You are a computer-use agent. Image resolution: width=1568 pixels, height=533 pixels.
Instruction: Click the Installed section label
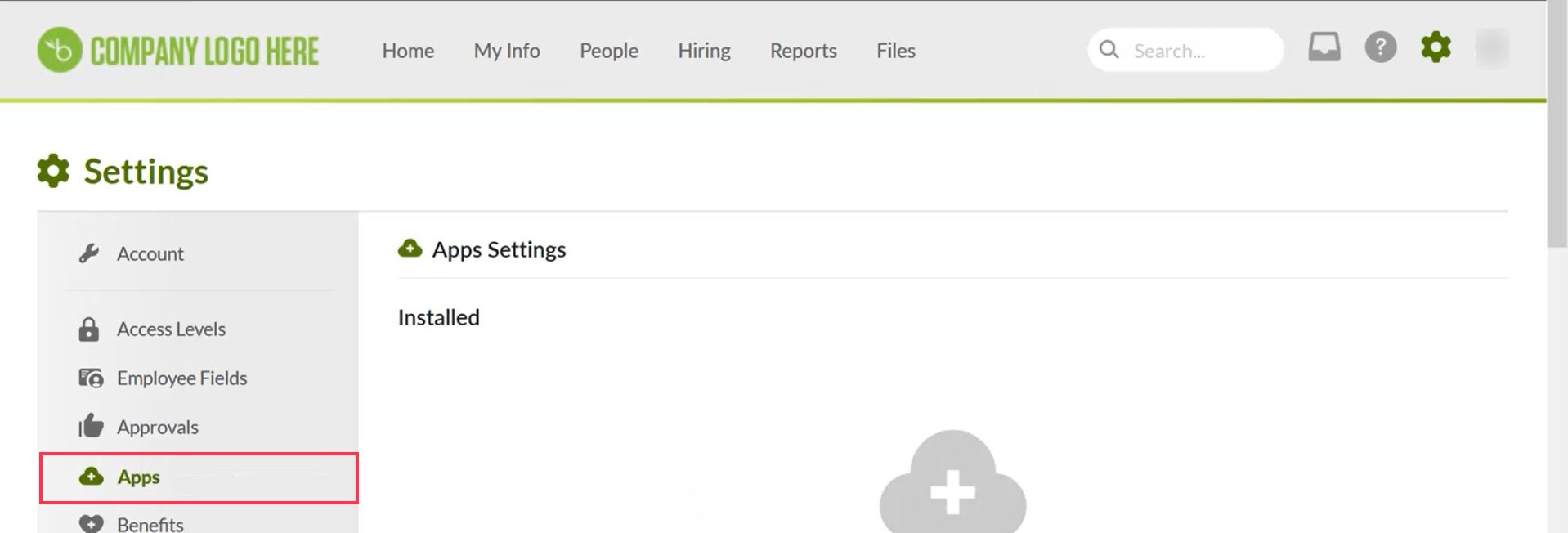tap(439, 317)
